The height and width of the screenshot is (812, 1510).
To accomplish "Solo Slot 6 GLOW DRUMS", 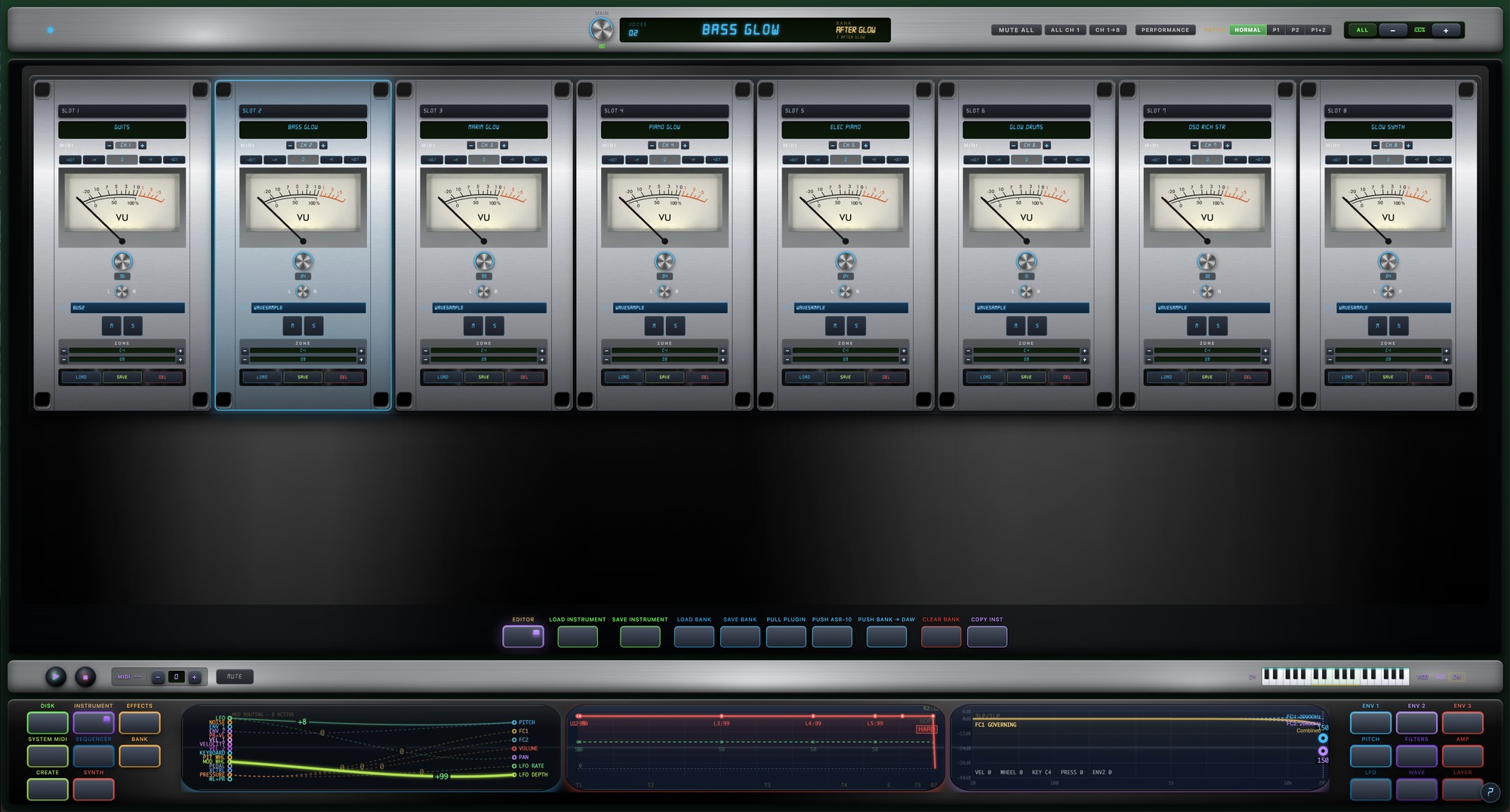I will [1037, 326].
